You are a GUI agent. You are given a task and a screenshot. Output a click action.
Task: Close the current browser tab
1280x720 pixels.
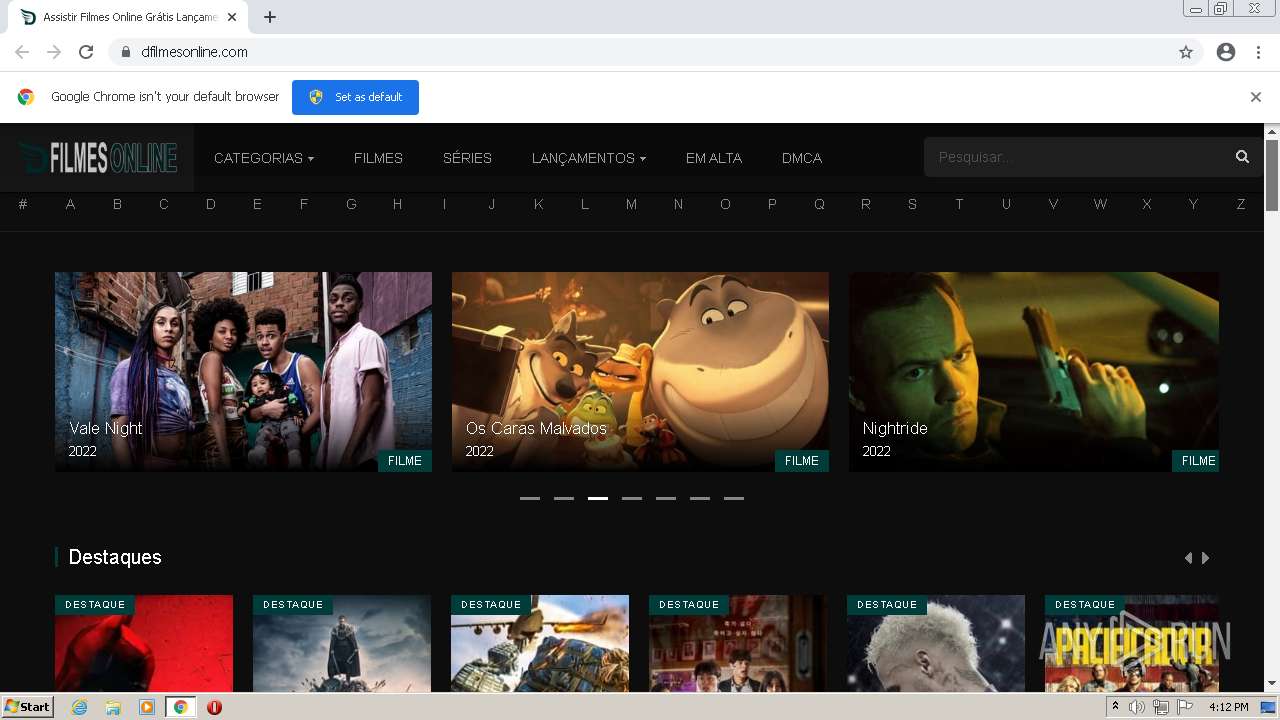232,17
